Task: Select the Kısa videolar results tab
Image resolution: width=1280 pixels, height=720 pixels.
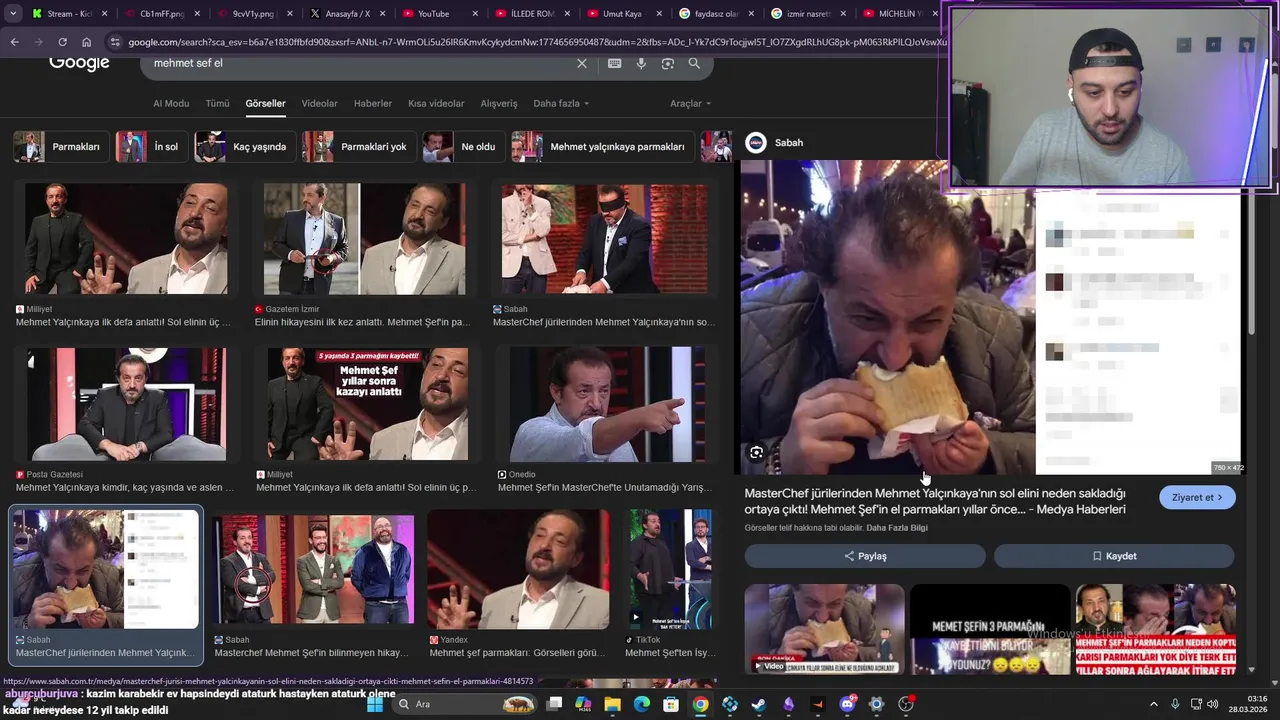Action: pyautogui.click(x=436, y=103)
